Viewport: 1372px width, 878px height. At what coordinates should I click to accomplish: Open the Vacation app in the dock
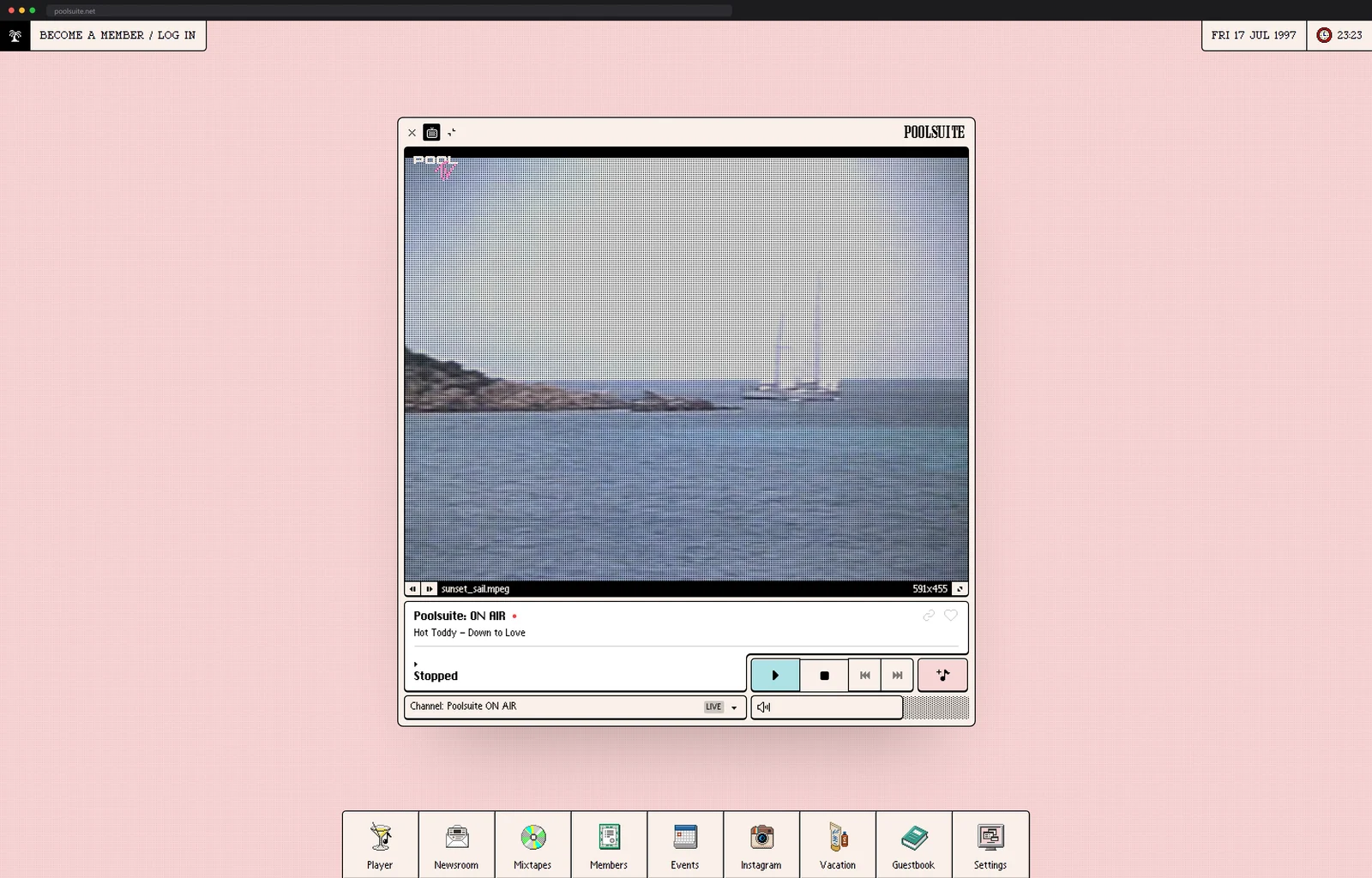click(x=838, y=845)
